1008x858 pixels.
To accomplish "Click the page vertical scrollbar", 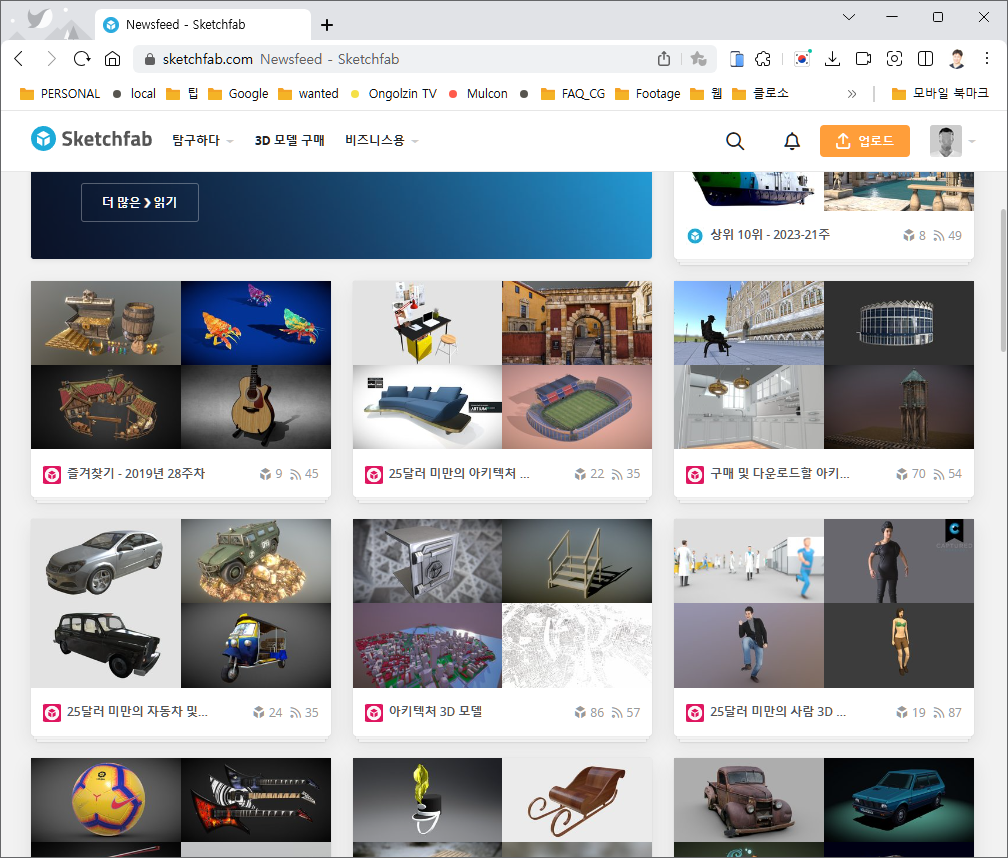I will pos(1003,281).
